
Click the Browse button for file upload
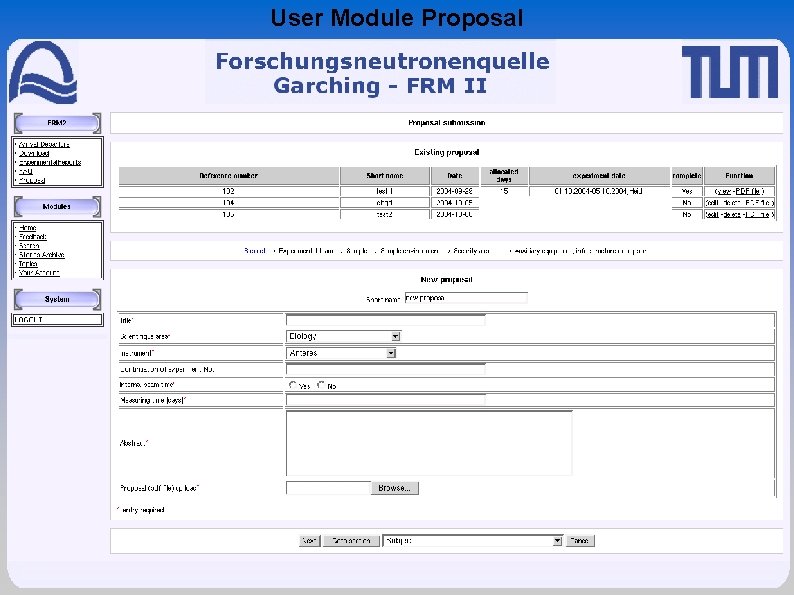[x=394, y=488]
